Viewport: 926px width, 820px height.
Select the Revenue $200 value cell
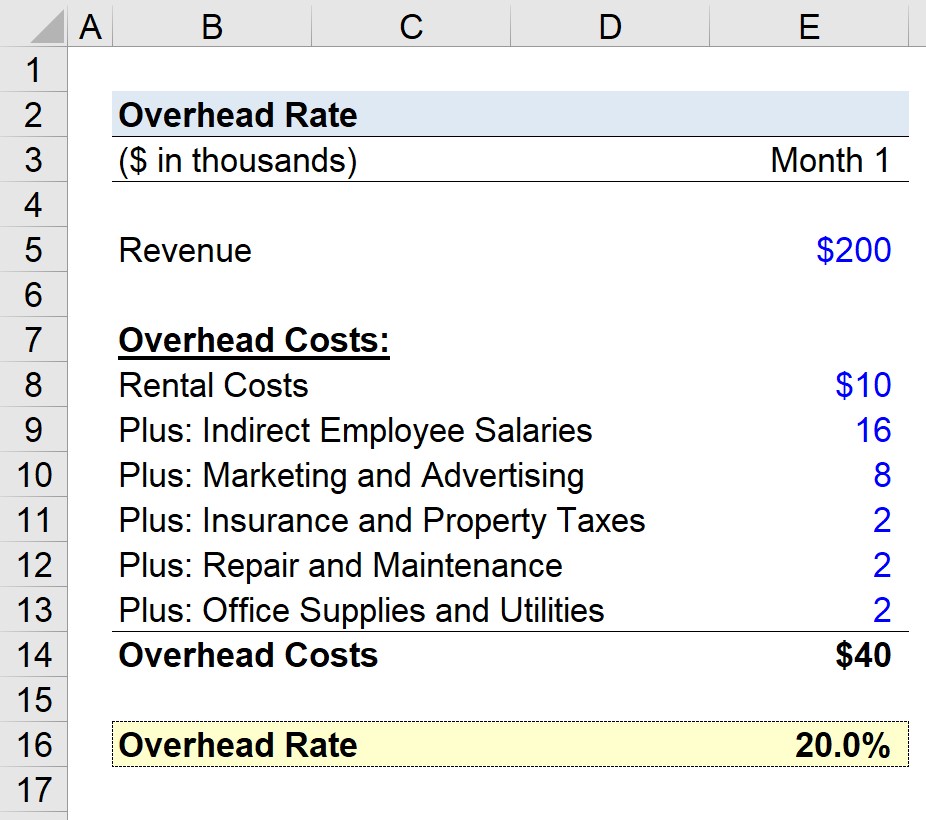click(810, 250)
